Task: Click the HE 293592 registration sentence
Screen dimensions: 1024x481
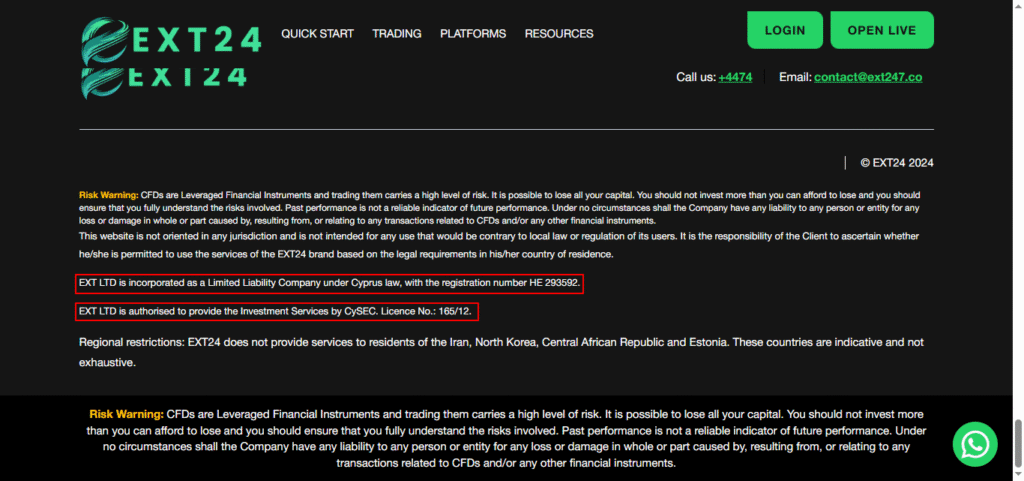Action: tap(329, 284)
